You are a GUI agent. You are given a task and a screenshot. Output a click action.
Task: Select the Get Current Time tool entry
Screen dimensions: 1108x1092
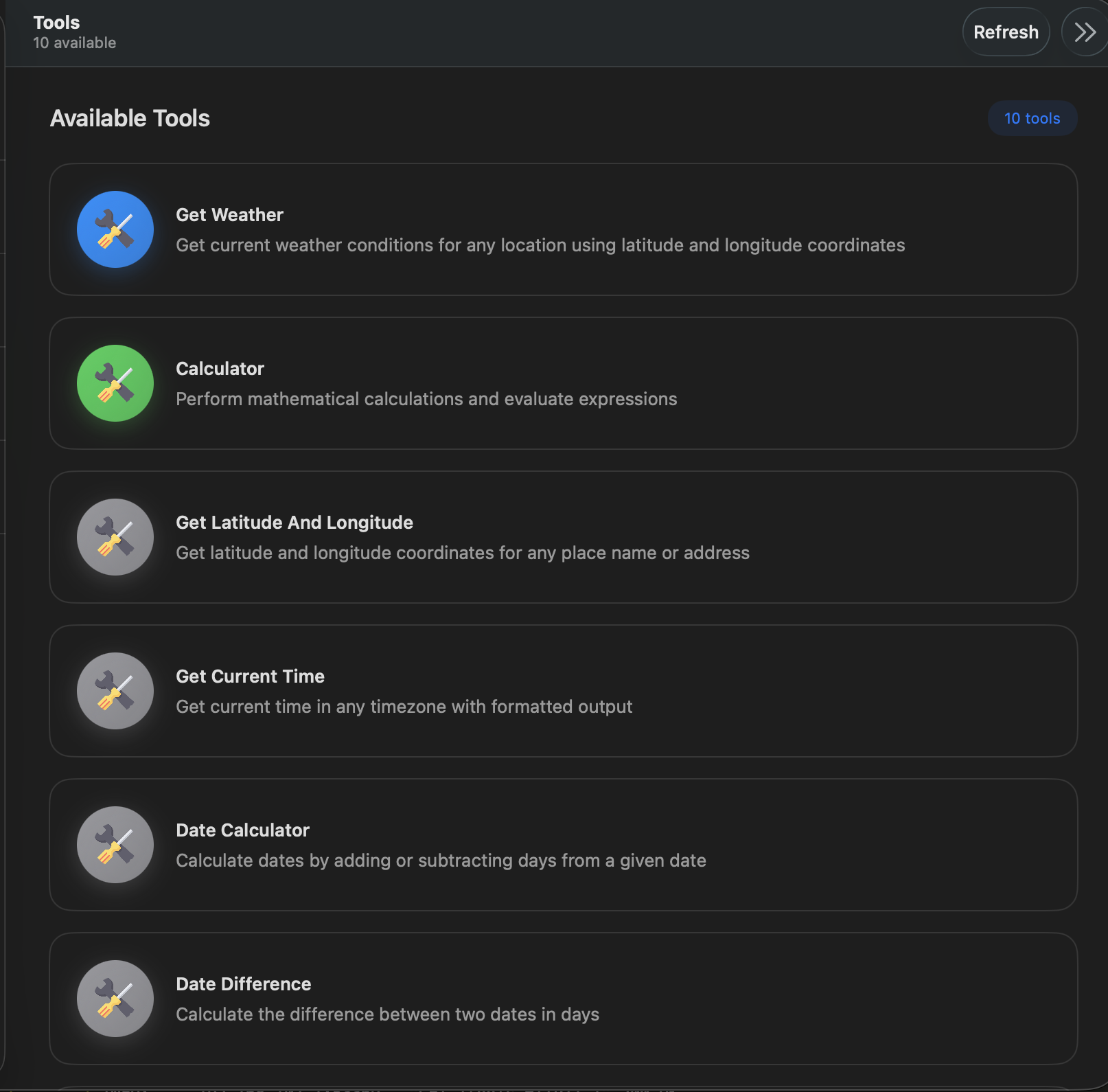point(563,691)
